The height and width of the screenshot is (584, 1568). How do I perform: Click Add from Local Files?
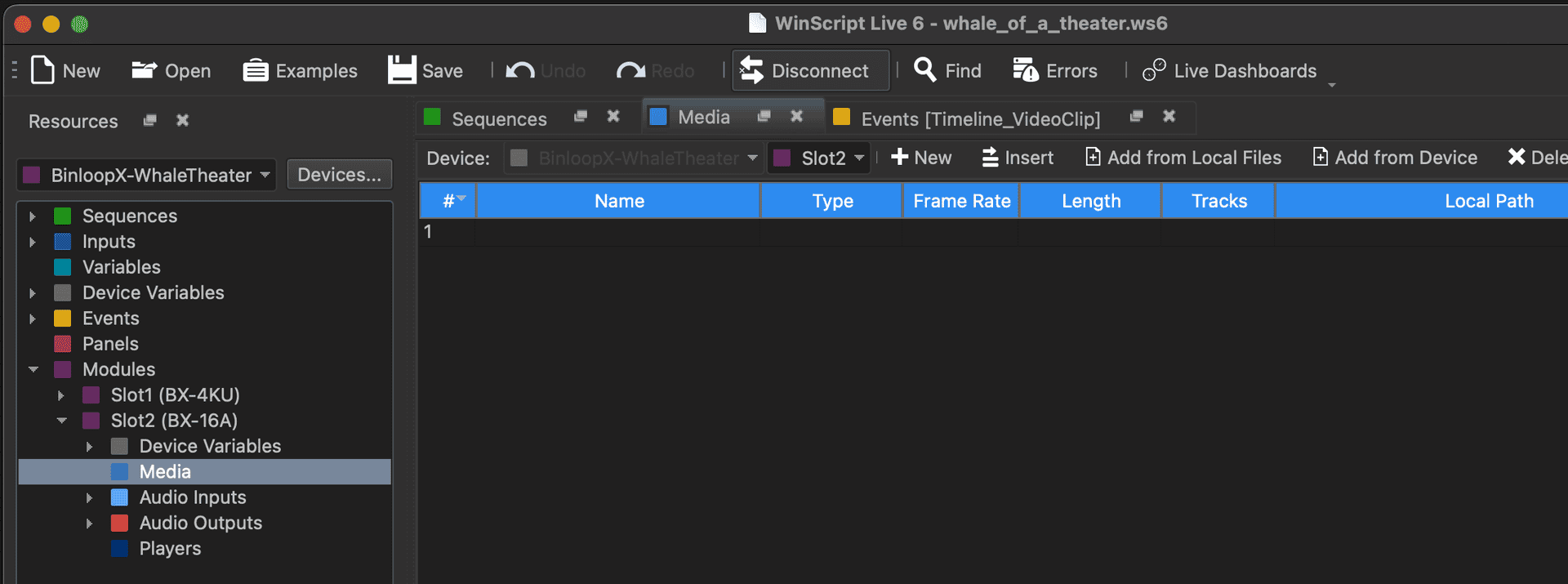[x=1183, y=158]
